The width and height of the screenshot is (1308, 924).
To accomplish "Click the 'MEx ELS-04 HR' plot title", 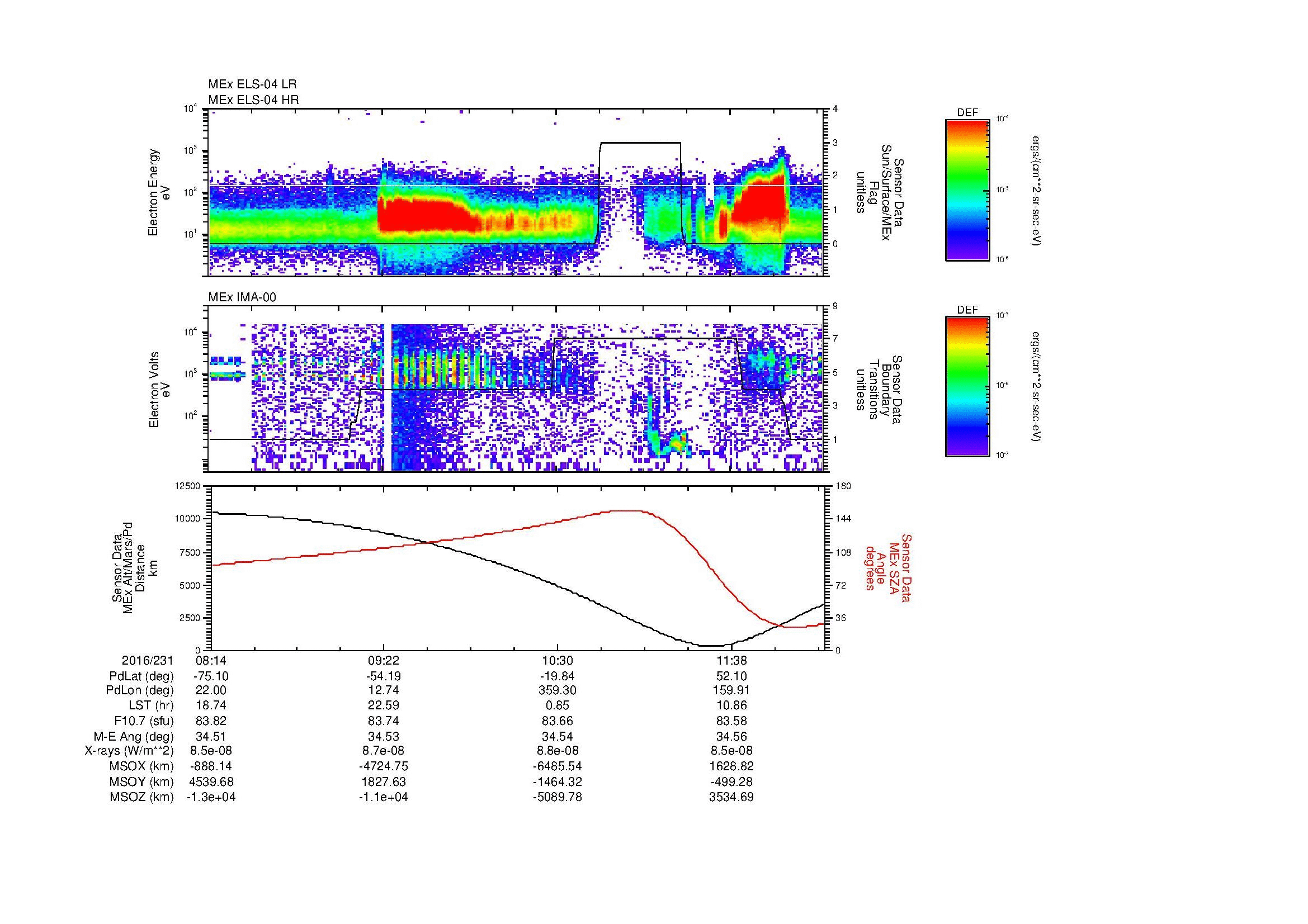I will coord(253,100).
